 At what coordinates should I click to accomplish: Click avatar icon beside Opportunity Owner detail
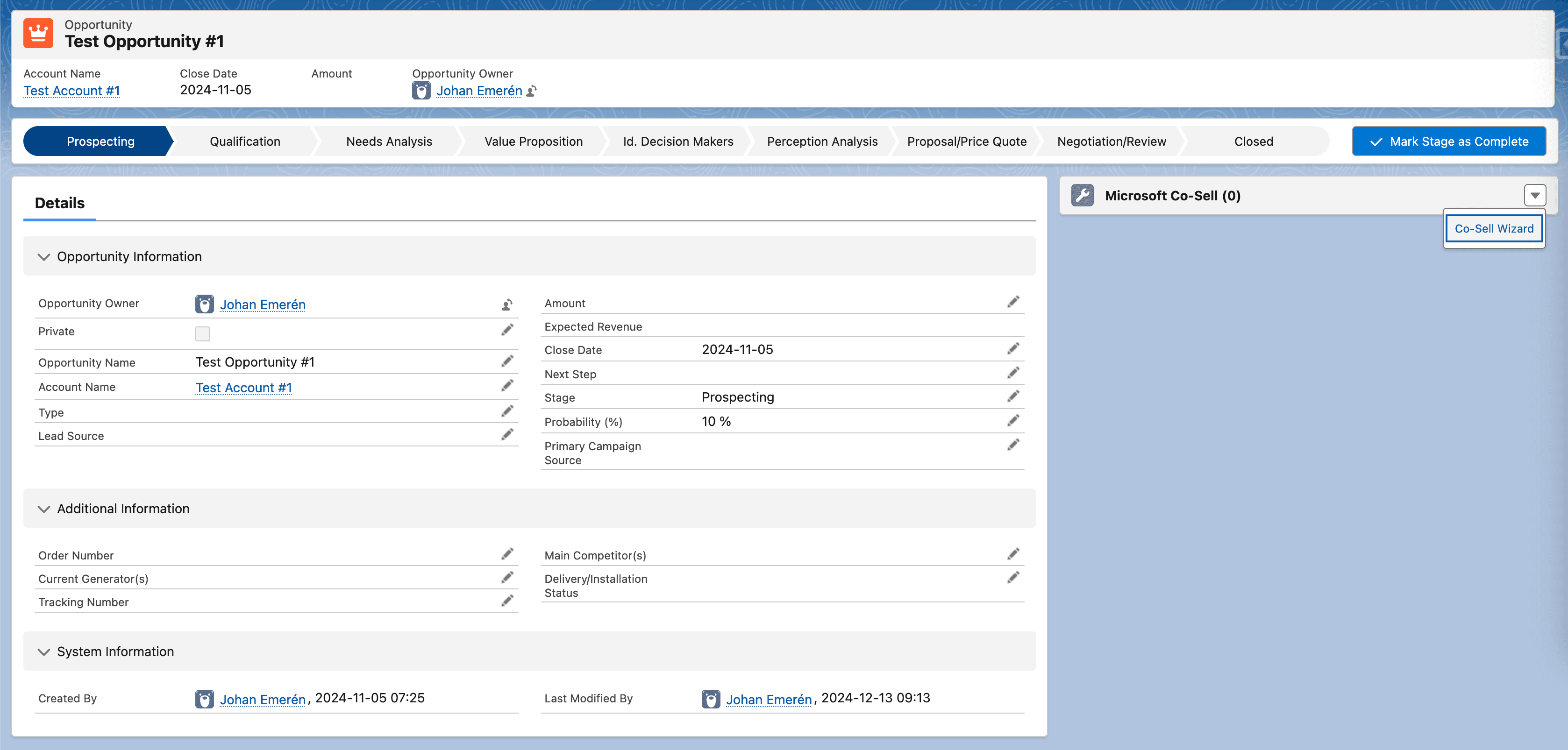[x=205, y=304]
